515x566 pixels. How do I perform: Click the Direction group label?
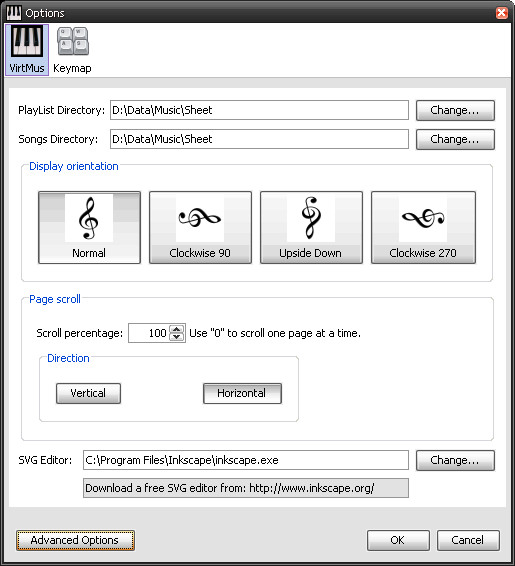(68, 358)
